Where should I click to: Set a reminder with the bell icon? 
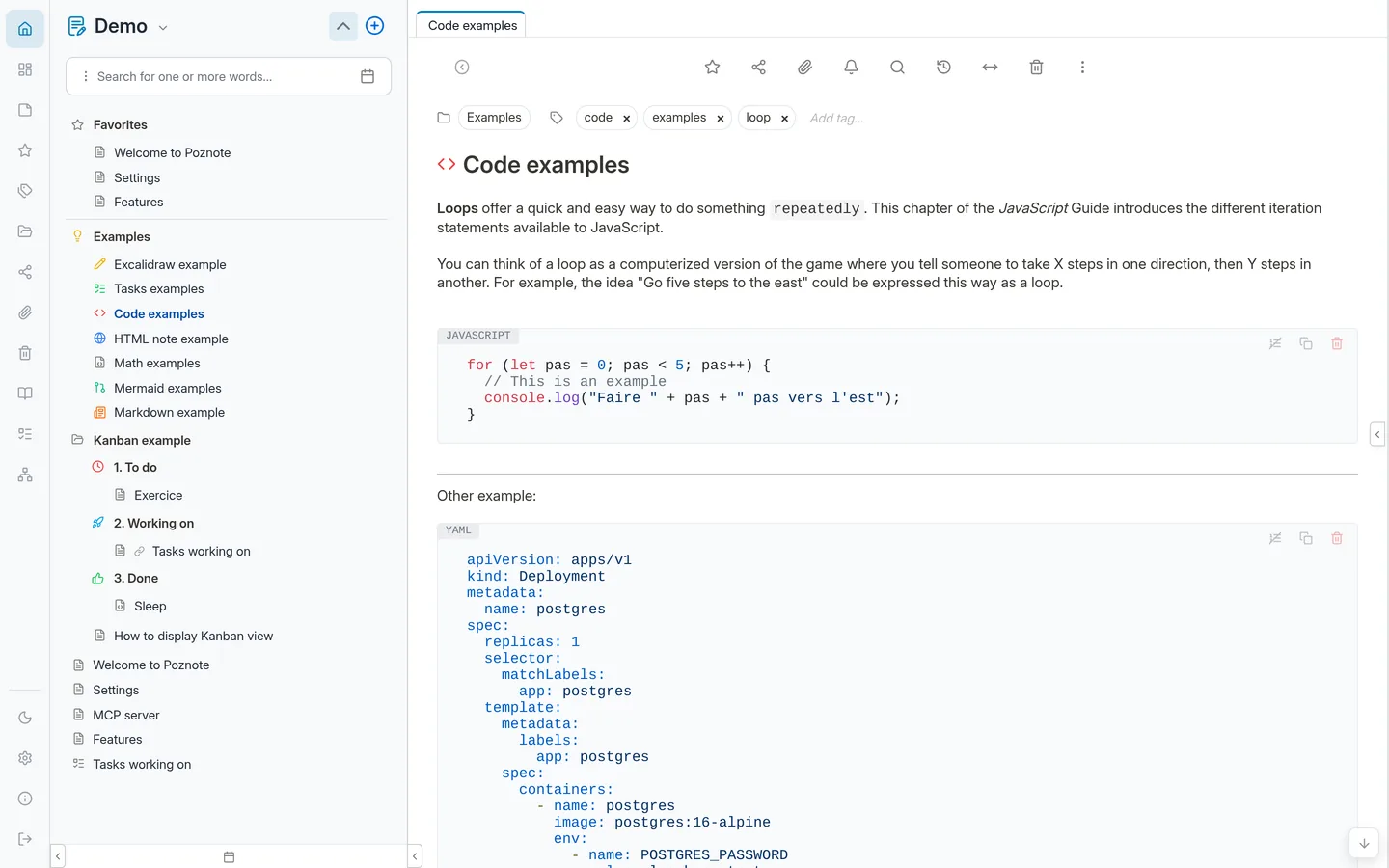click(x=851, y=67)
